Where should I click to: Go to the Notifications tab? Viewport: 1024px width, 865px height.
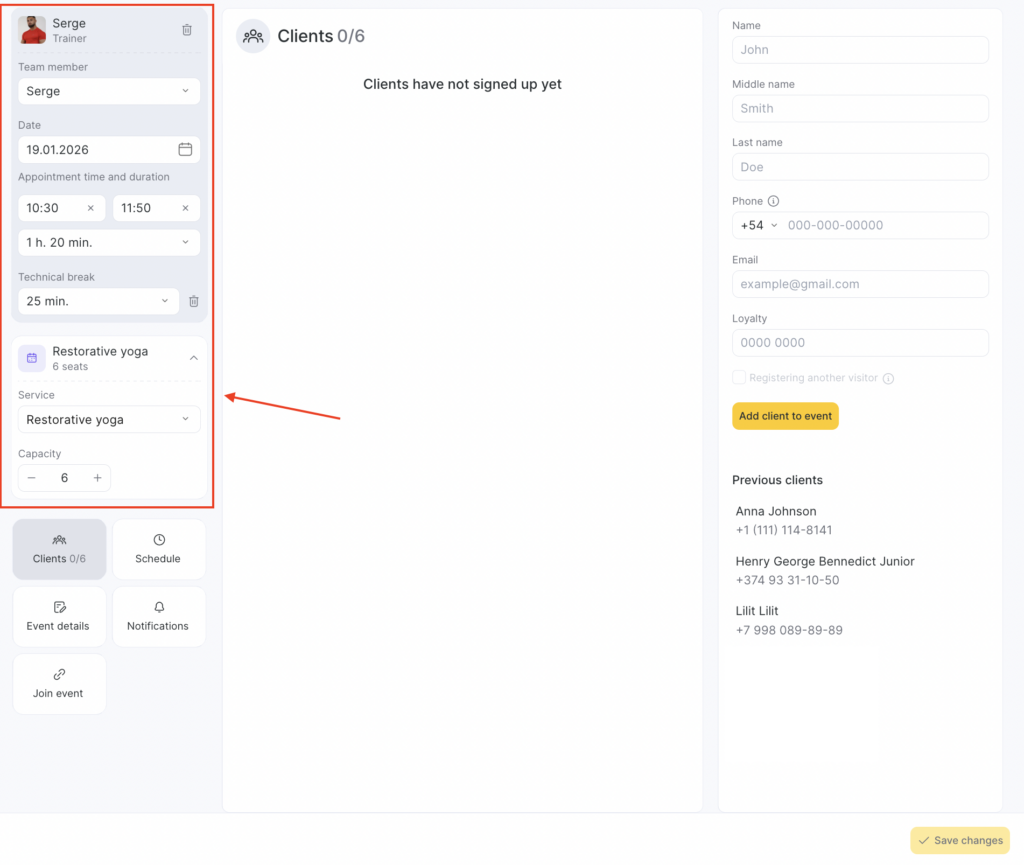[158, 616]
